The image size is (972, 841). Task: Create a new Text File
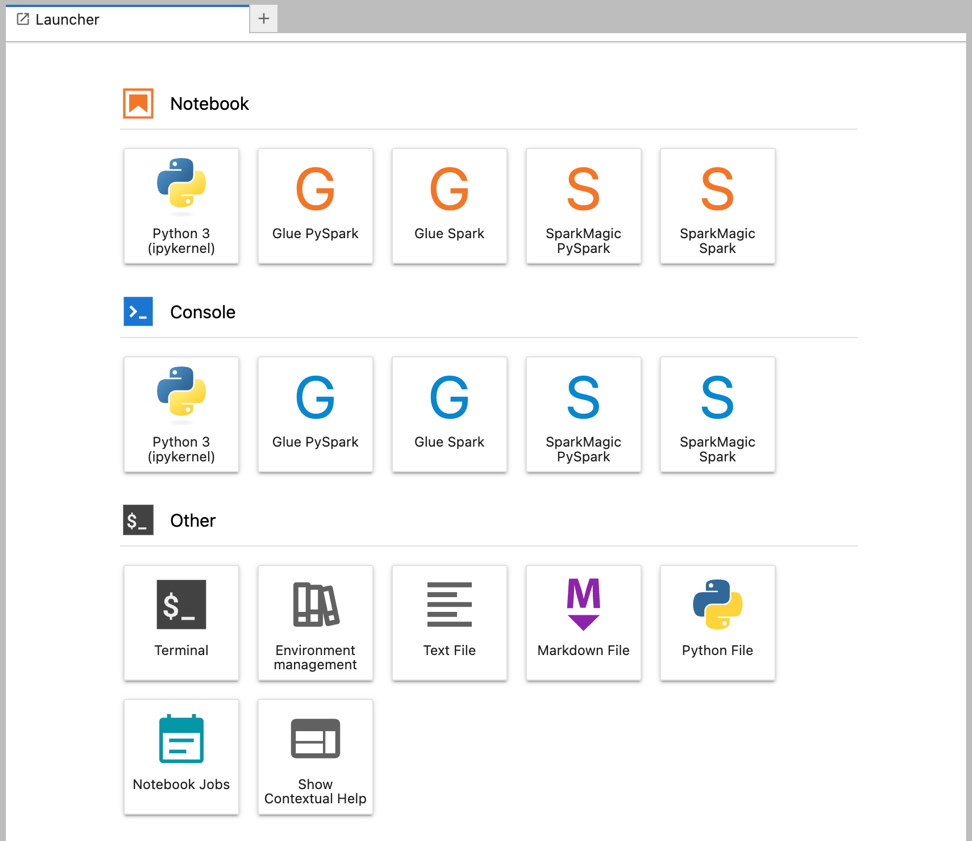click(449, 623)
